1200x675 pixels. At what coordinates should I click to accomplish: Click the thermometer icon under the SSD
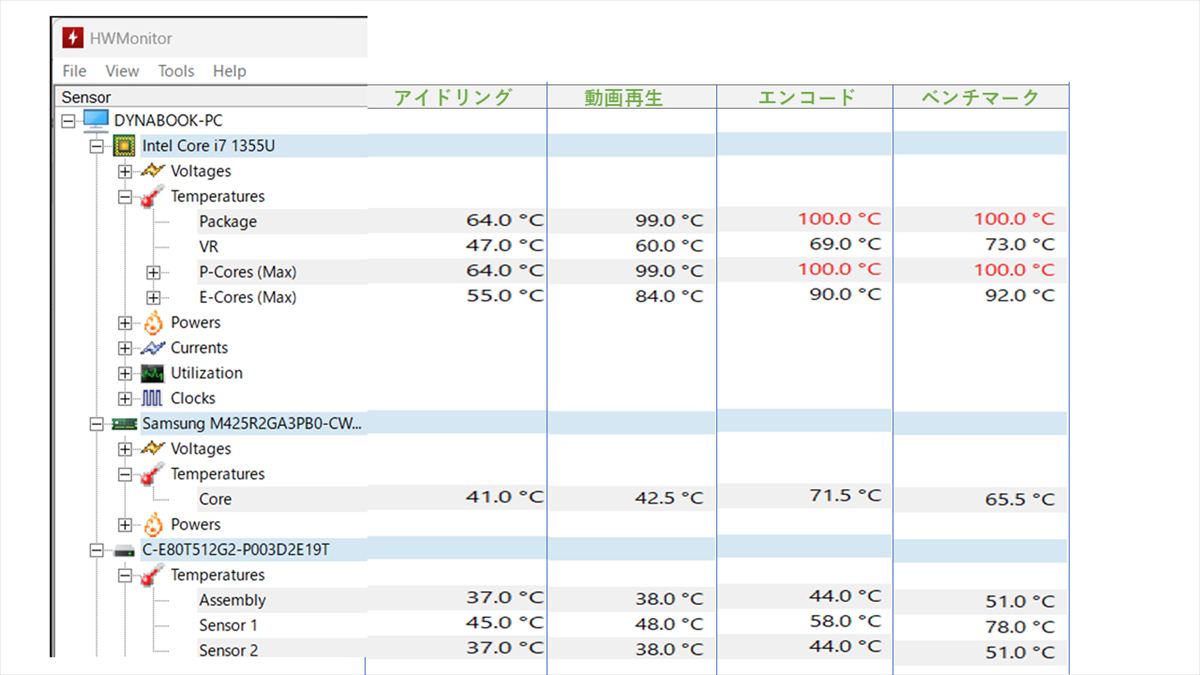[153, 576]
